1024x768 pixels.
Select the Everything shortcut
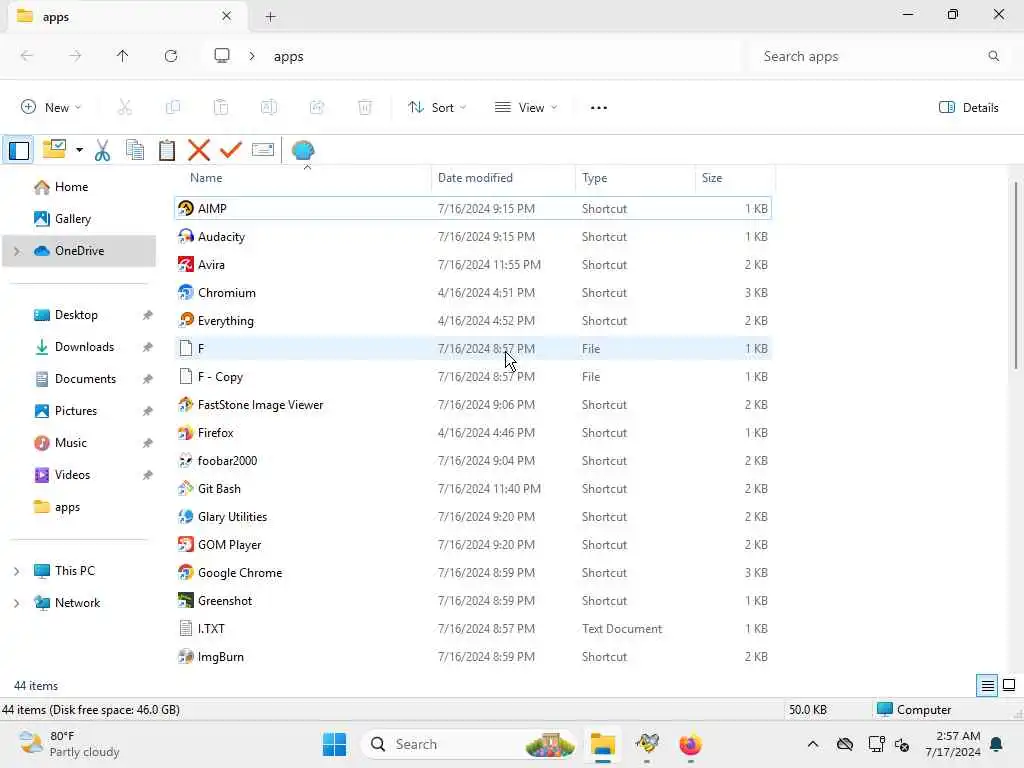click(473, 321)
